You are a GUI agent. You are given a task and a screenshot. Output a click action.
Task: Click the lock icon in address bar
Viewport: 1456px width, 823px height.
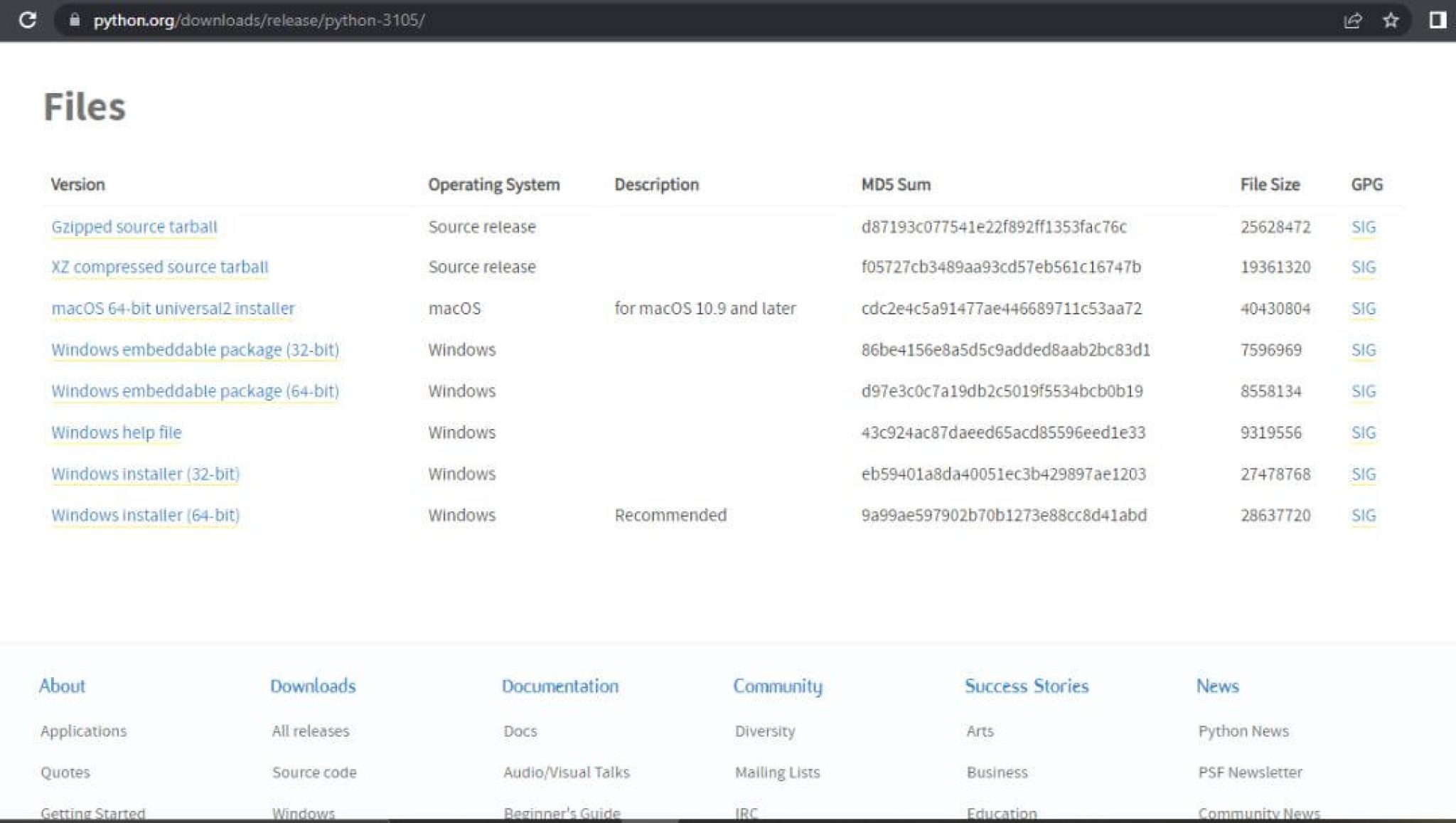[75, 20]
